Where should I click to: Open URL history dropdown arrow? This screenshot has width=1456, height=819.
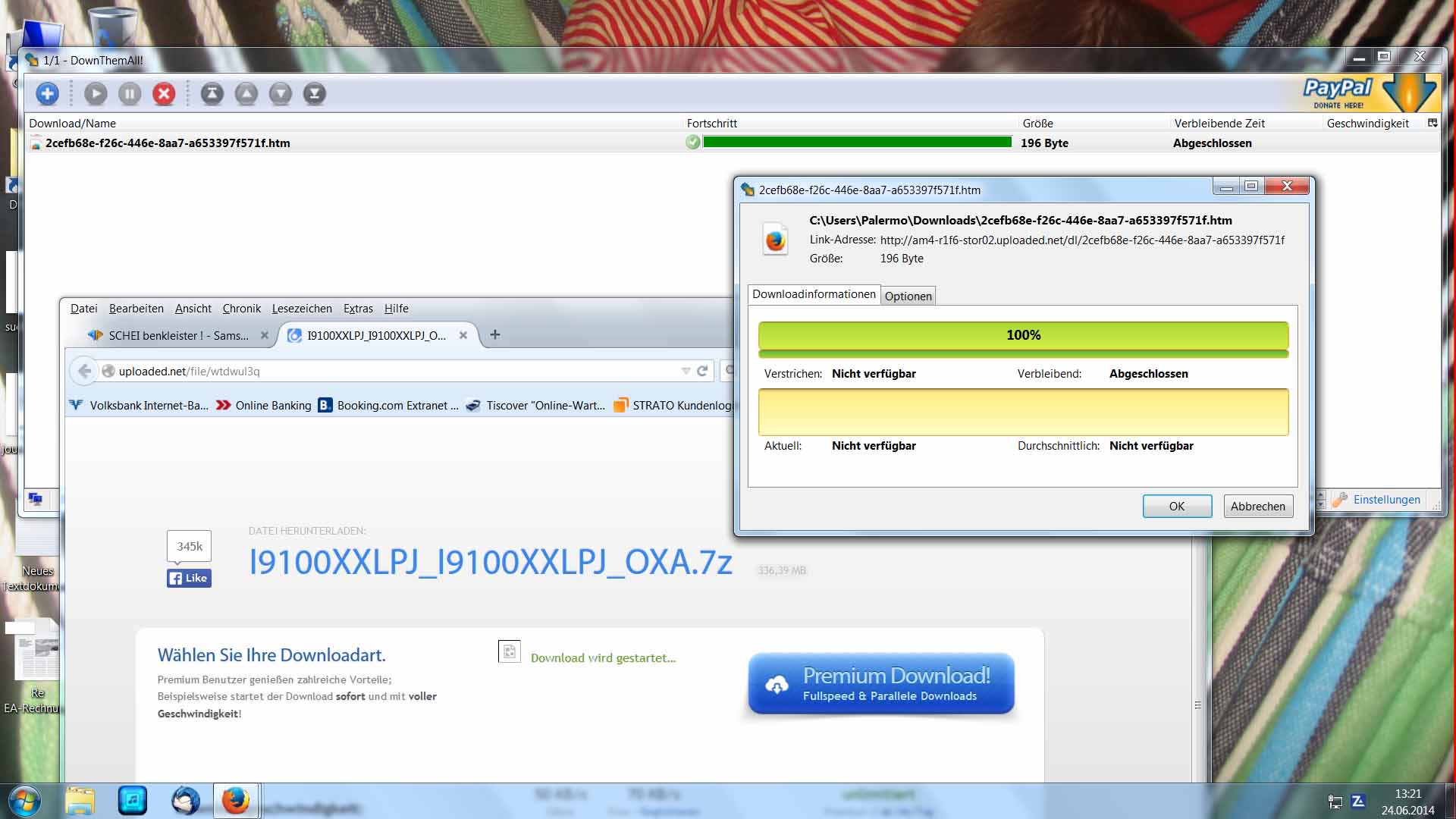click(x=686, y=371)
